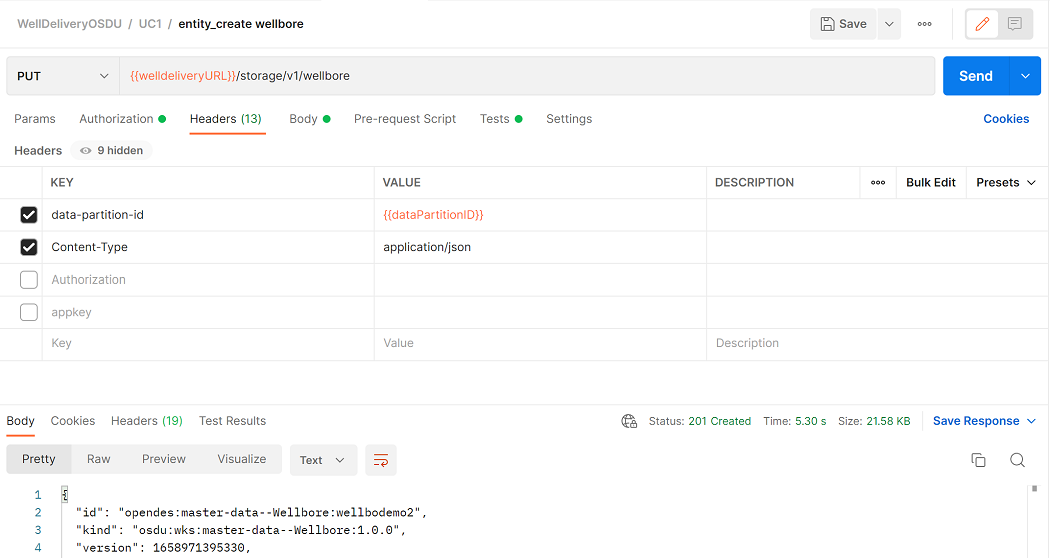
Task: Uncheck the data-partition-id header
Action: 29,215
